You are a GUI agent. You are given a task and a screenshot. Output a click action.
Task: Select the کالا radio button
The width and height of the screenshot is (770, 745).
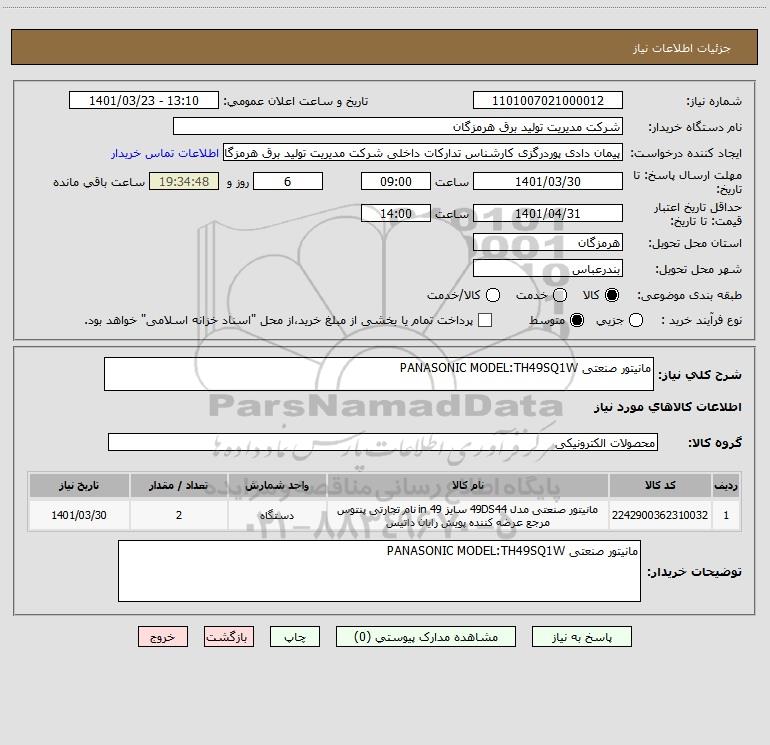(x=612, y=295)
